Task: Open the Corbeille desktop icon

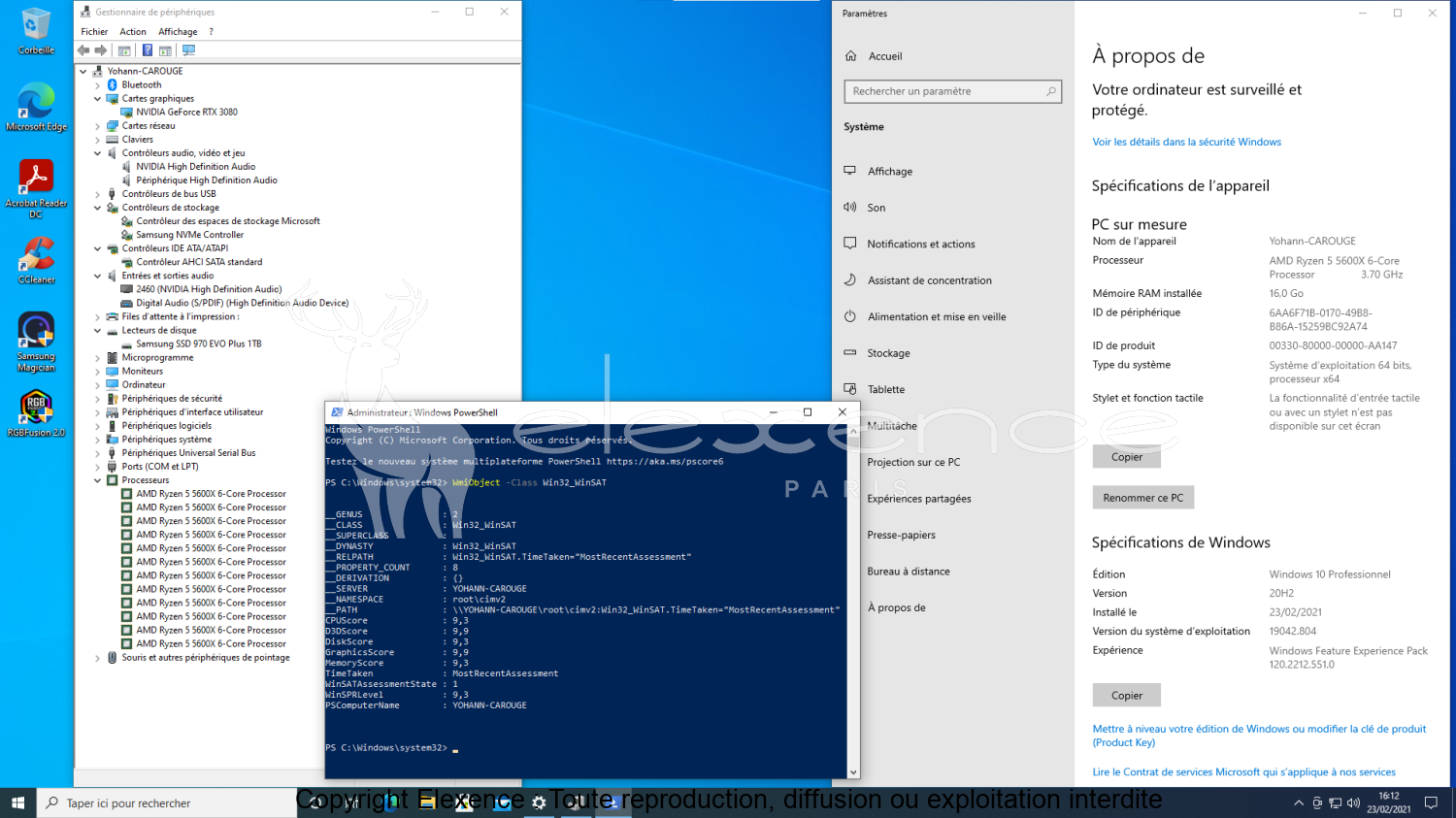Action: (x=36, y=31)
